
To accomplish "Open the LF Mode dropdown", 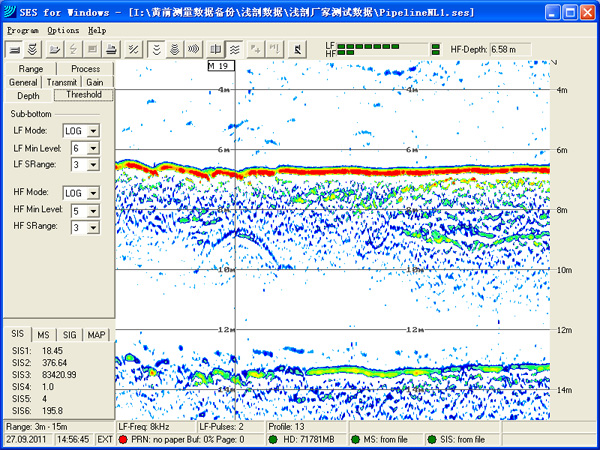I will point(94,130).
